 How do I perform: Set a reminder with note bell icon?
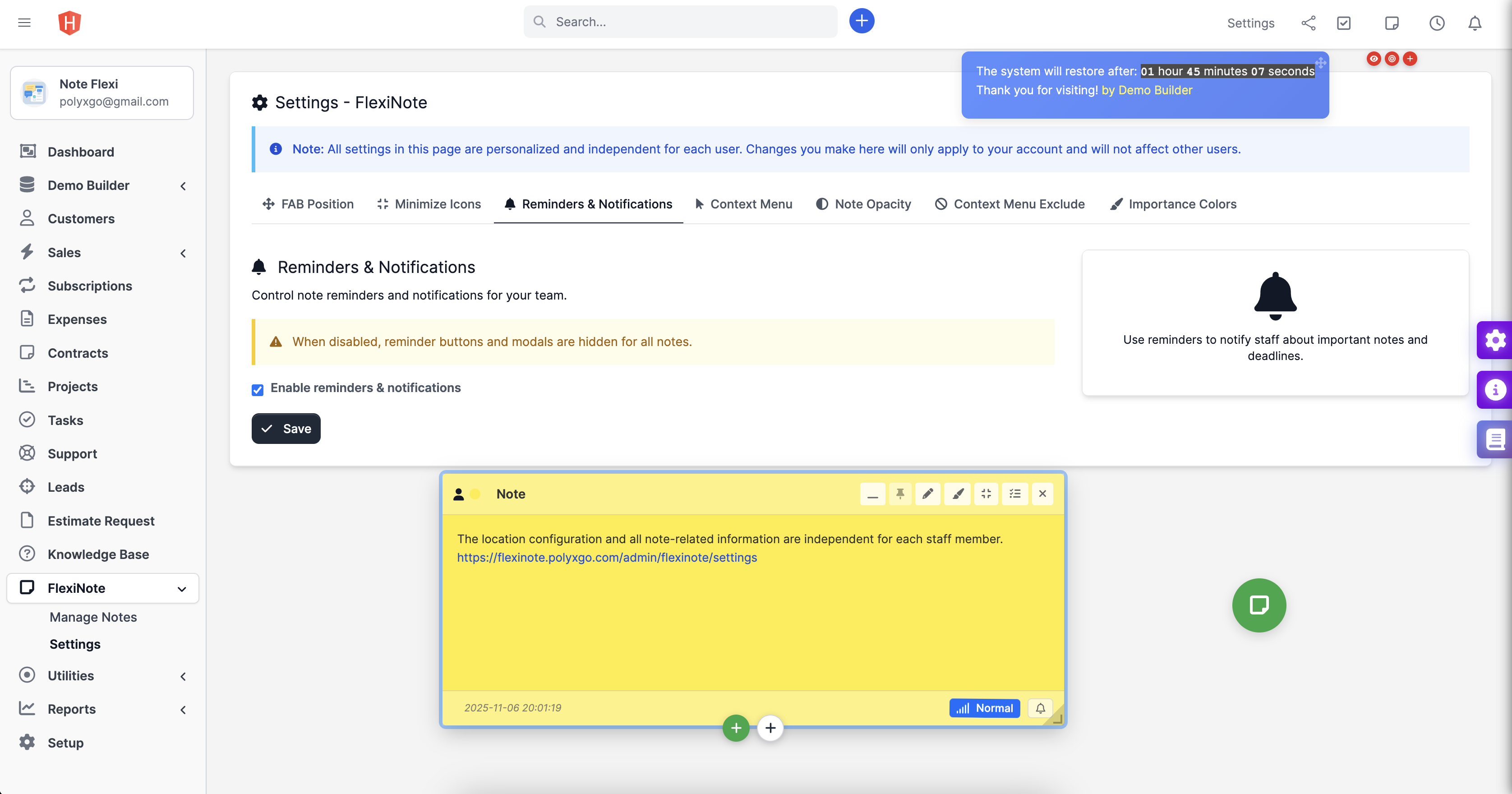[x=1040, y=708]
